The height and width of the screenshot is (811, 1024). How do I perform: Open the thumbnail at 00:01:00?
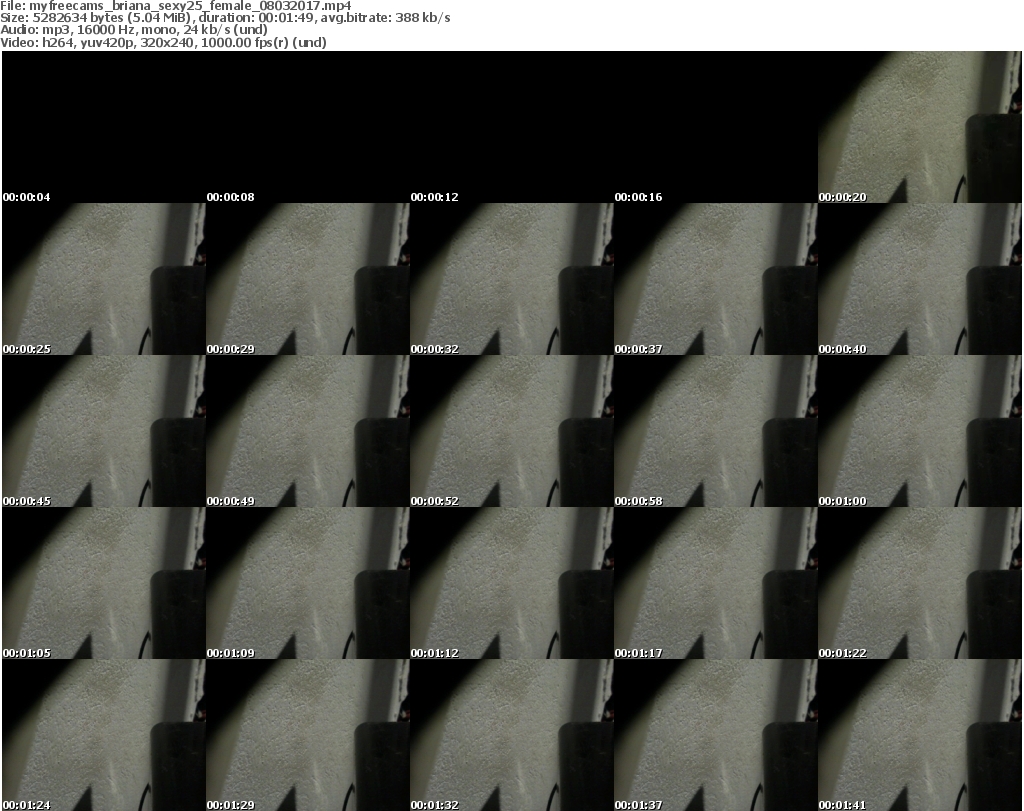tap(920, 432)
